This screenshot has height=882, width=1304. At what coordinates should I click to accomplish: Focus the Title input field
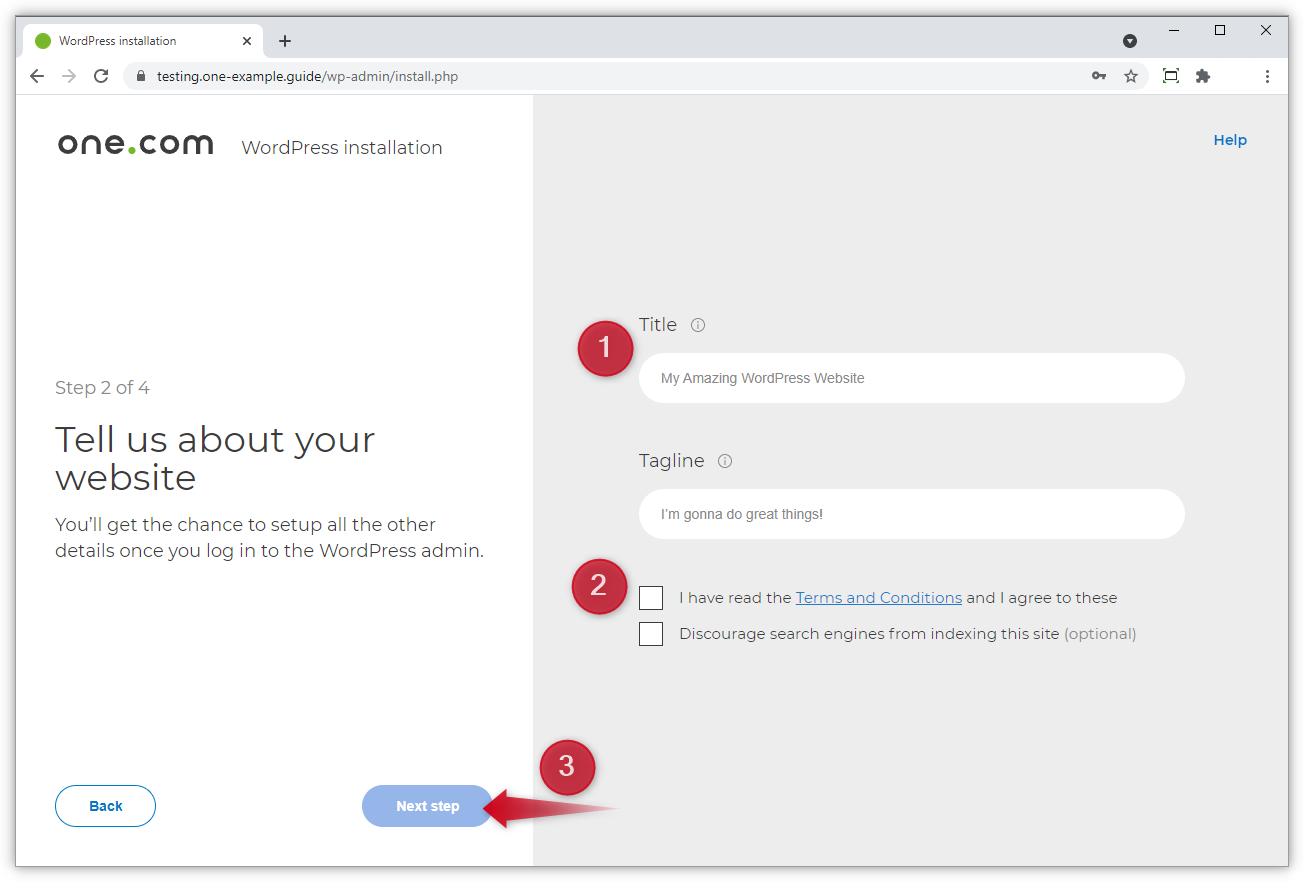(x=912, y=378)
